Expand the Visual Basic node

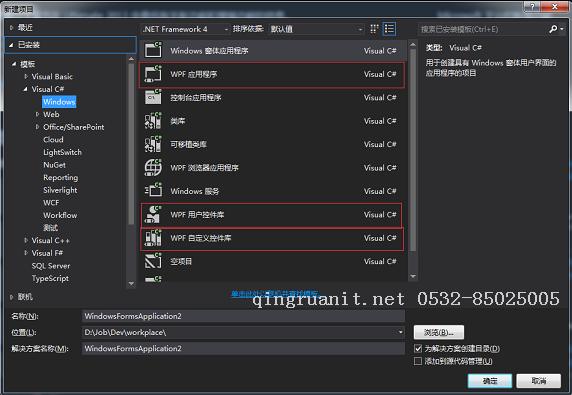[26, 77]
